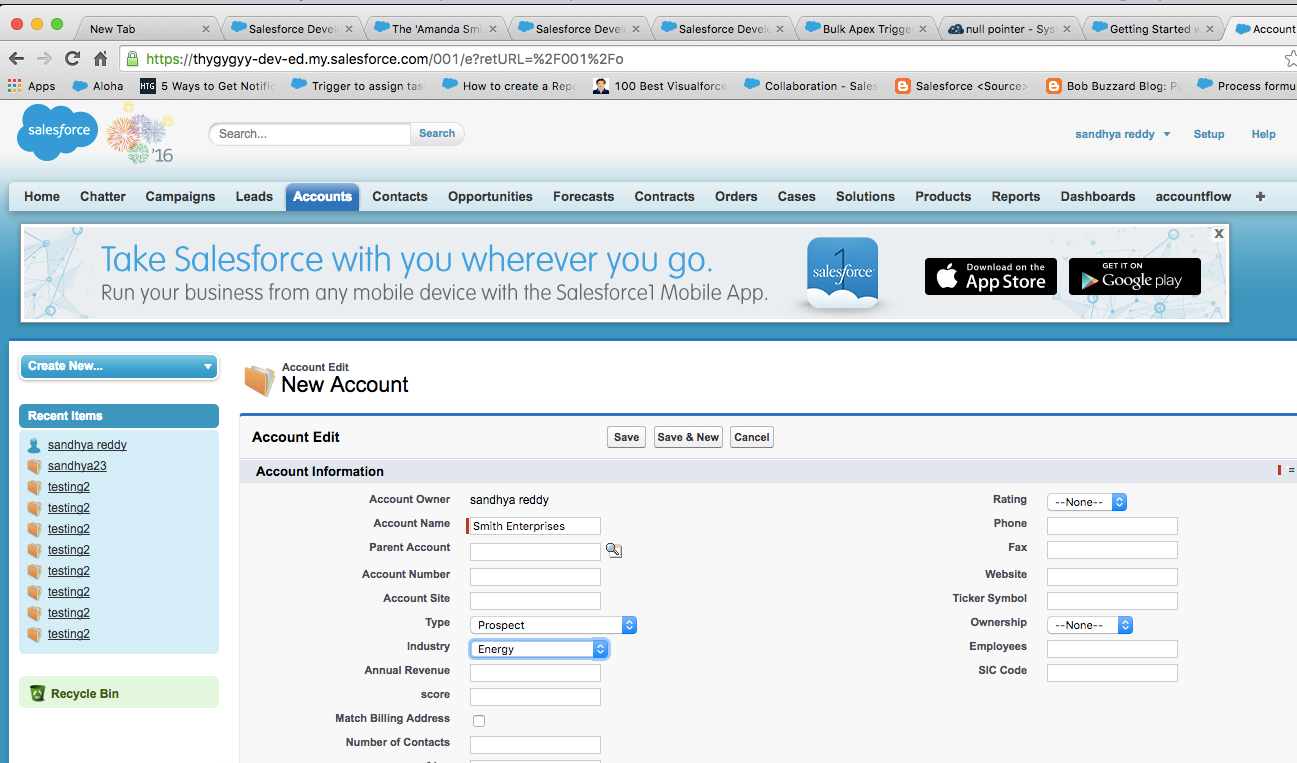
Task: Open the Create New dropdown
Action: click(x=119, y=366)
